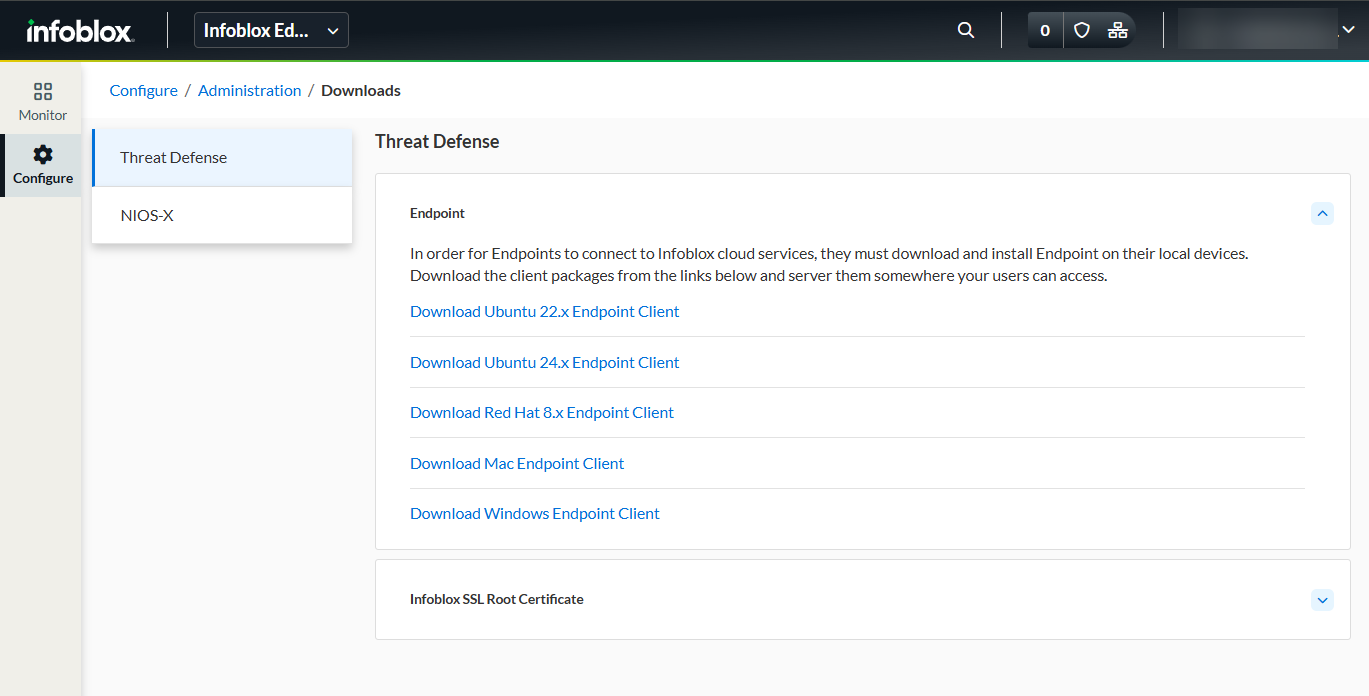This screenshot has height=696, width=1369.
Task: Select the Configure gear icon
Action: [x=43, y=155]
